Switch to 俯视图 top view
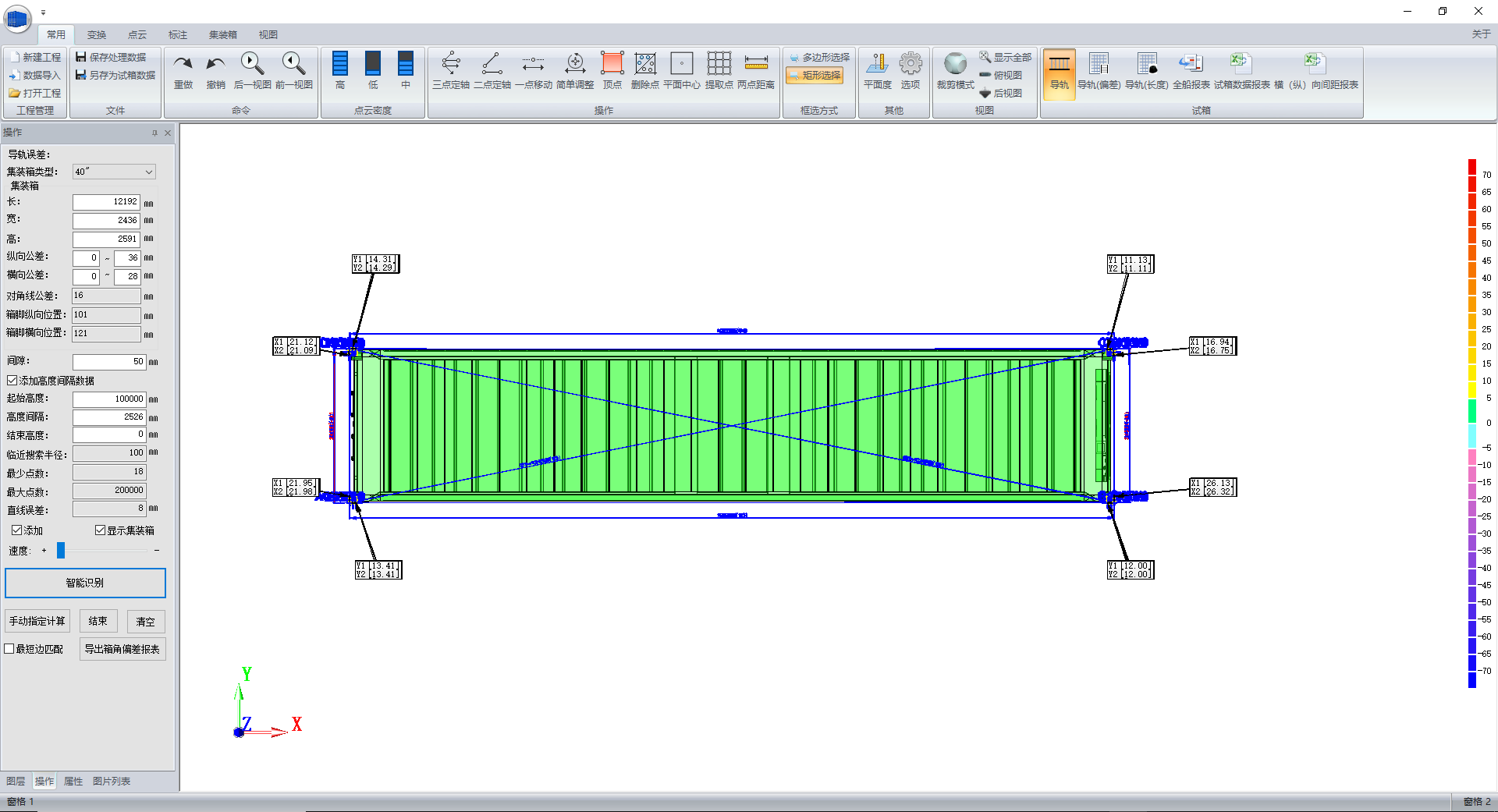The width and height of the screenshot is (1498, 812). click(1001, 75)
